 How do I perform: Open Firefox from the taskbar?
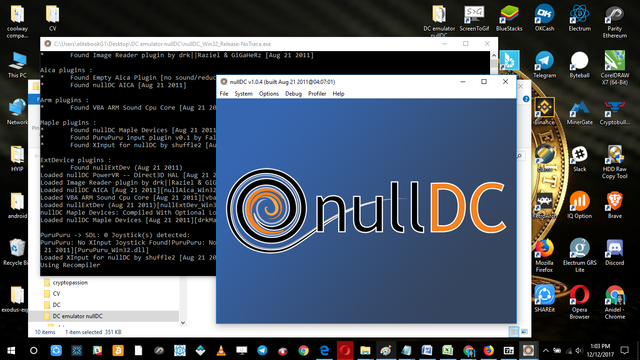coord(489,351)
